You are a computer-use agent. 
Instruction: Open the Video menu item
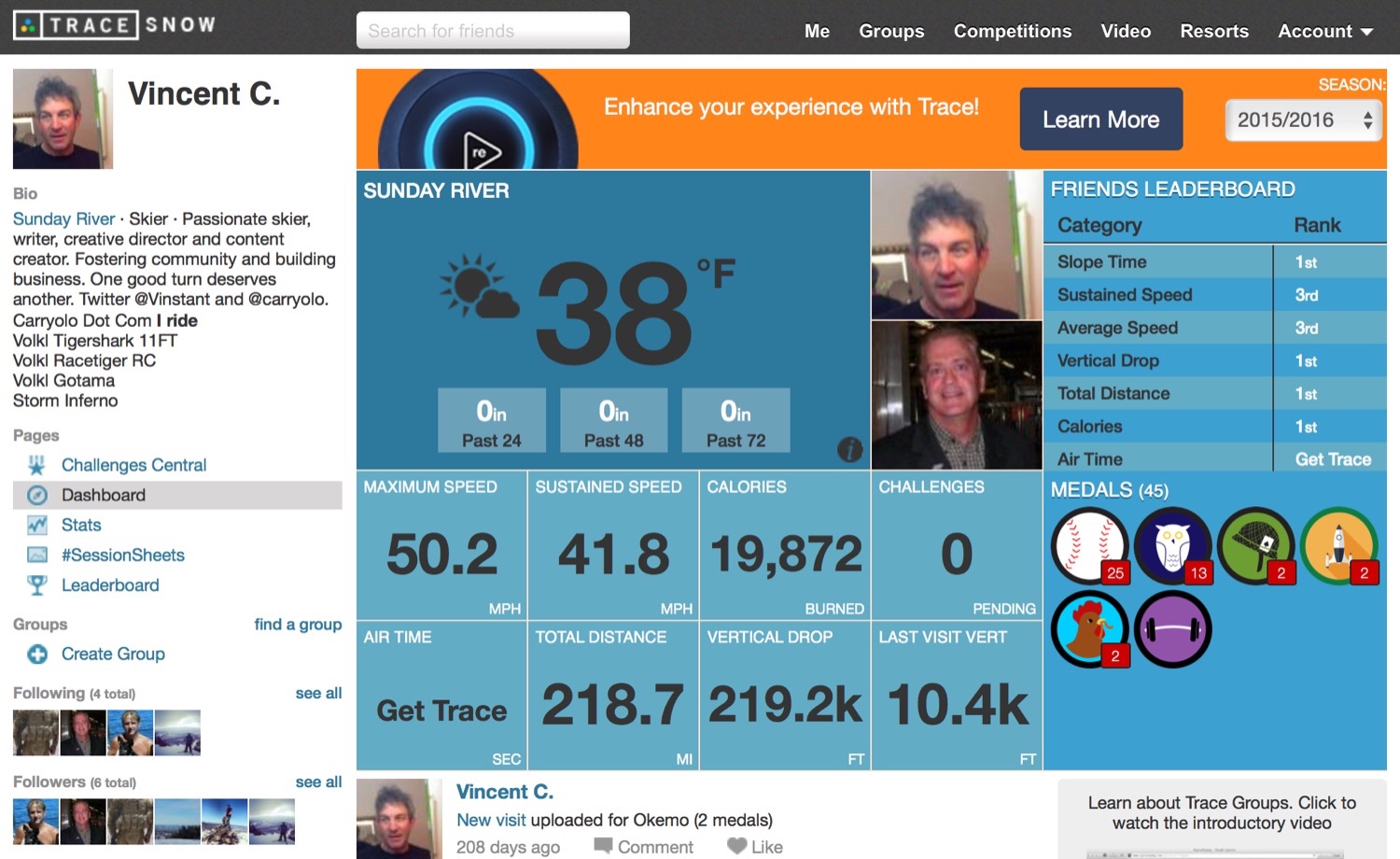tap(1126, 31)
